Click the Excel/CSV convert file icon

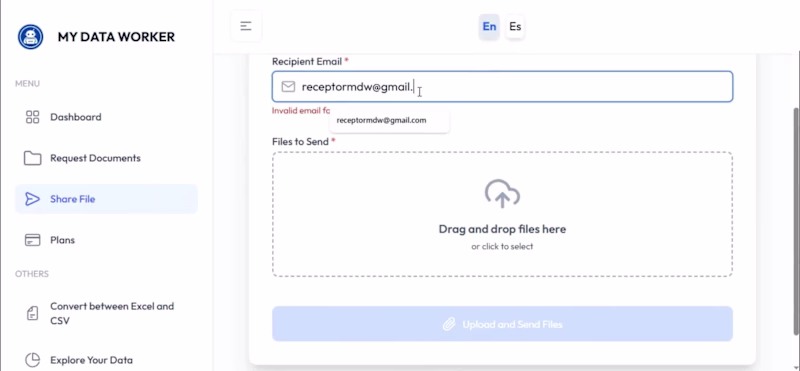coord(32,313)
